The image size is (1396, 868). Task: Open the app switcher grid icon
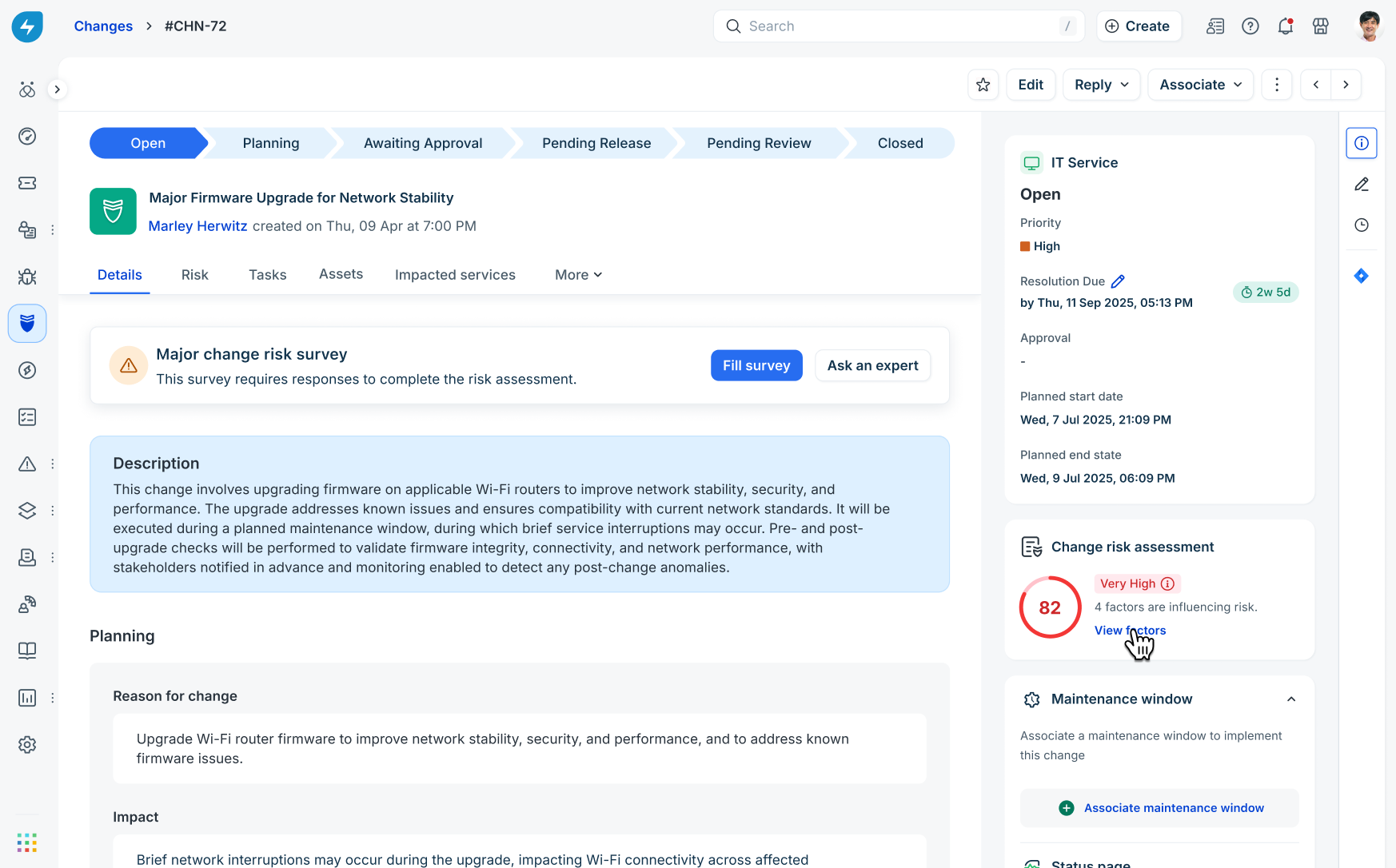click(x=27, y=842)
